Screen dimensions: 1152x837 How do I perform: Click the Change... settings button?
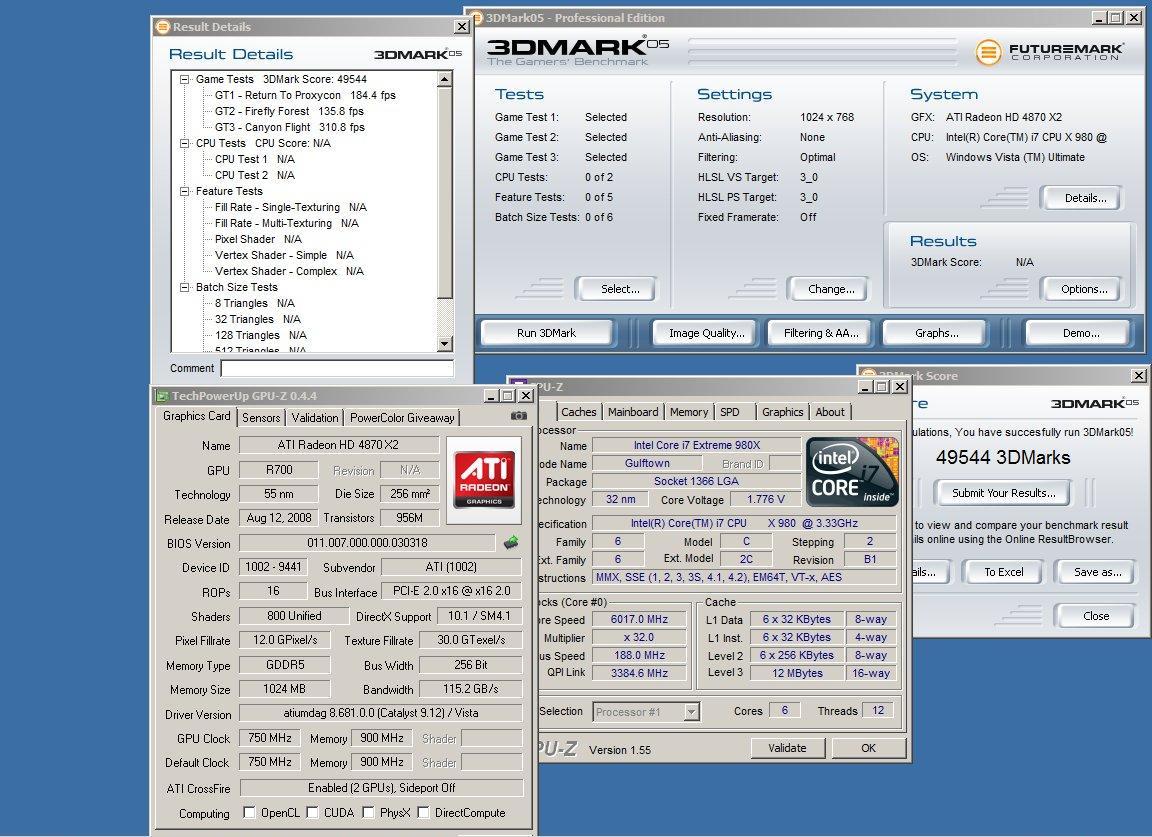tap(831, 289)
